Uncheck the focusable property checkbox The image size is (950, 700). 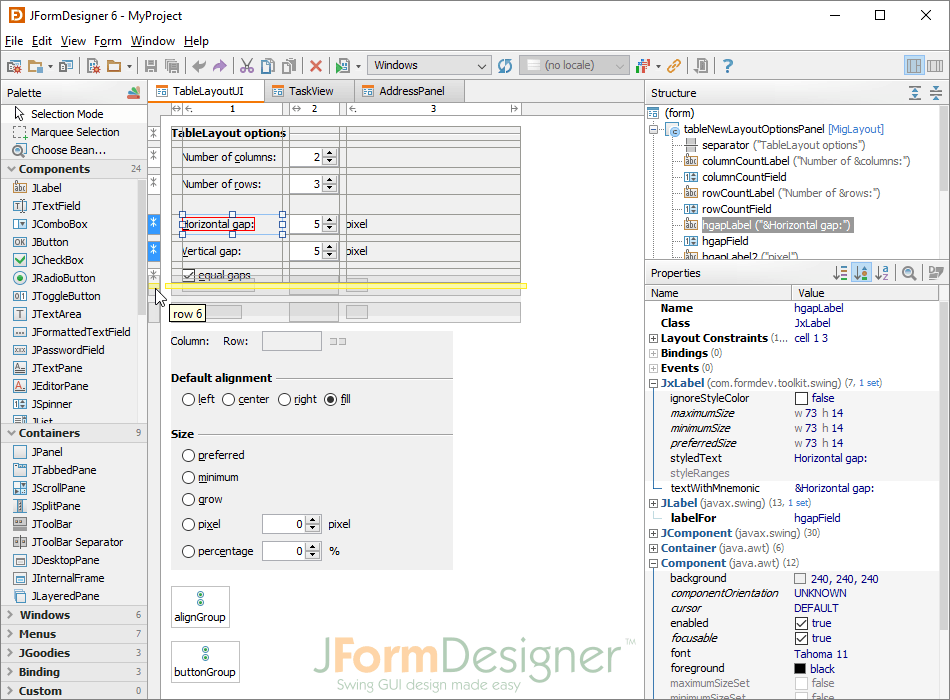click(x=801, y=638)
